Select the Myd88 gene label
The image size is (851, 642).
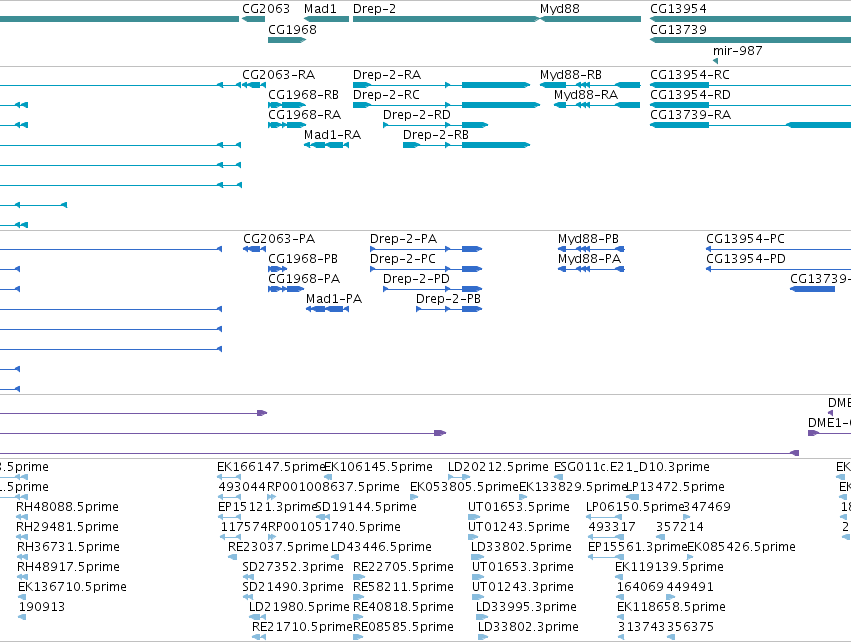[x=560, y=9]
